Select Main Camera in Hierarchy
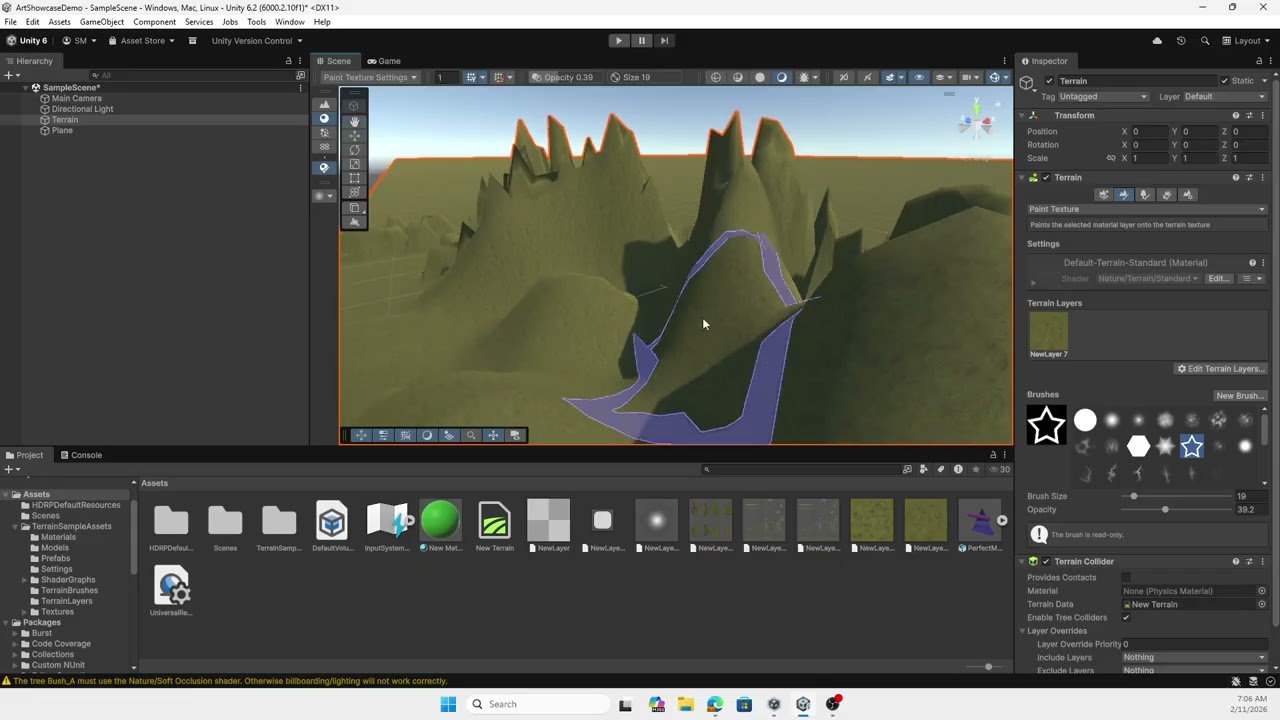This screenshot has height=720, width=1280. (x=76, y=99)
